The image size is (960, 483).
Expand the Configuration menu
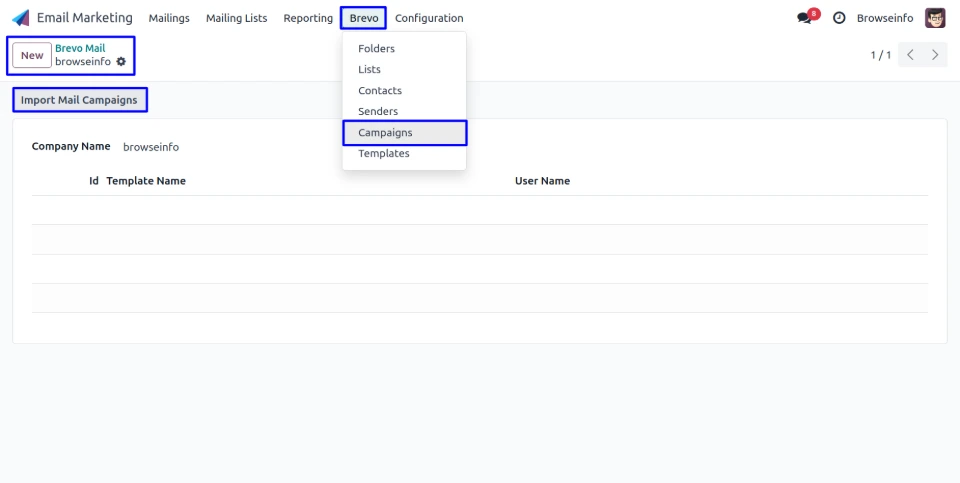point(429,18)
